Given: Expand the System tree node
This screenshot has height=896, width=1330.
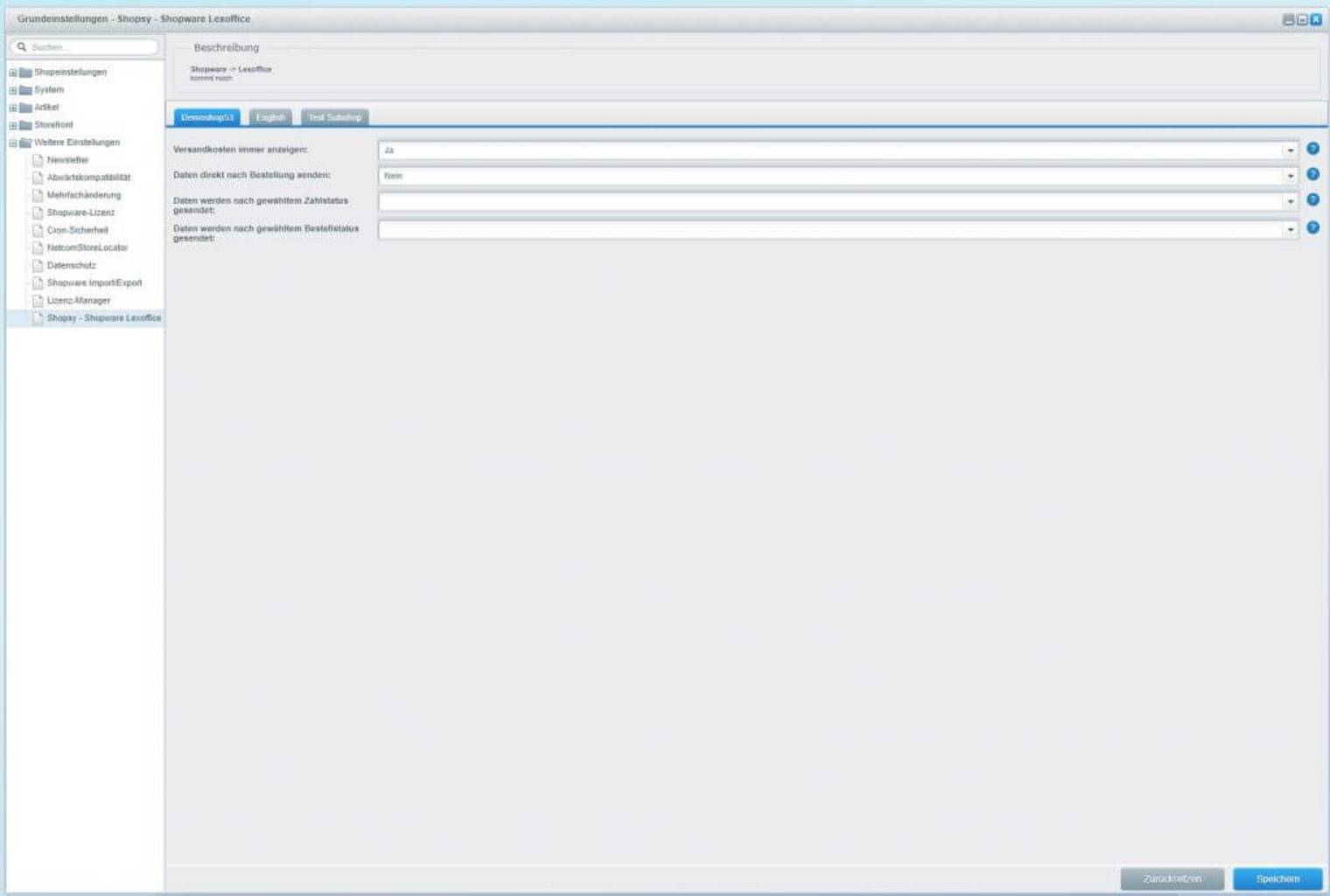Looking at the screenshot, I should pyautogui.click(x=13, y=90).
